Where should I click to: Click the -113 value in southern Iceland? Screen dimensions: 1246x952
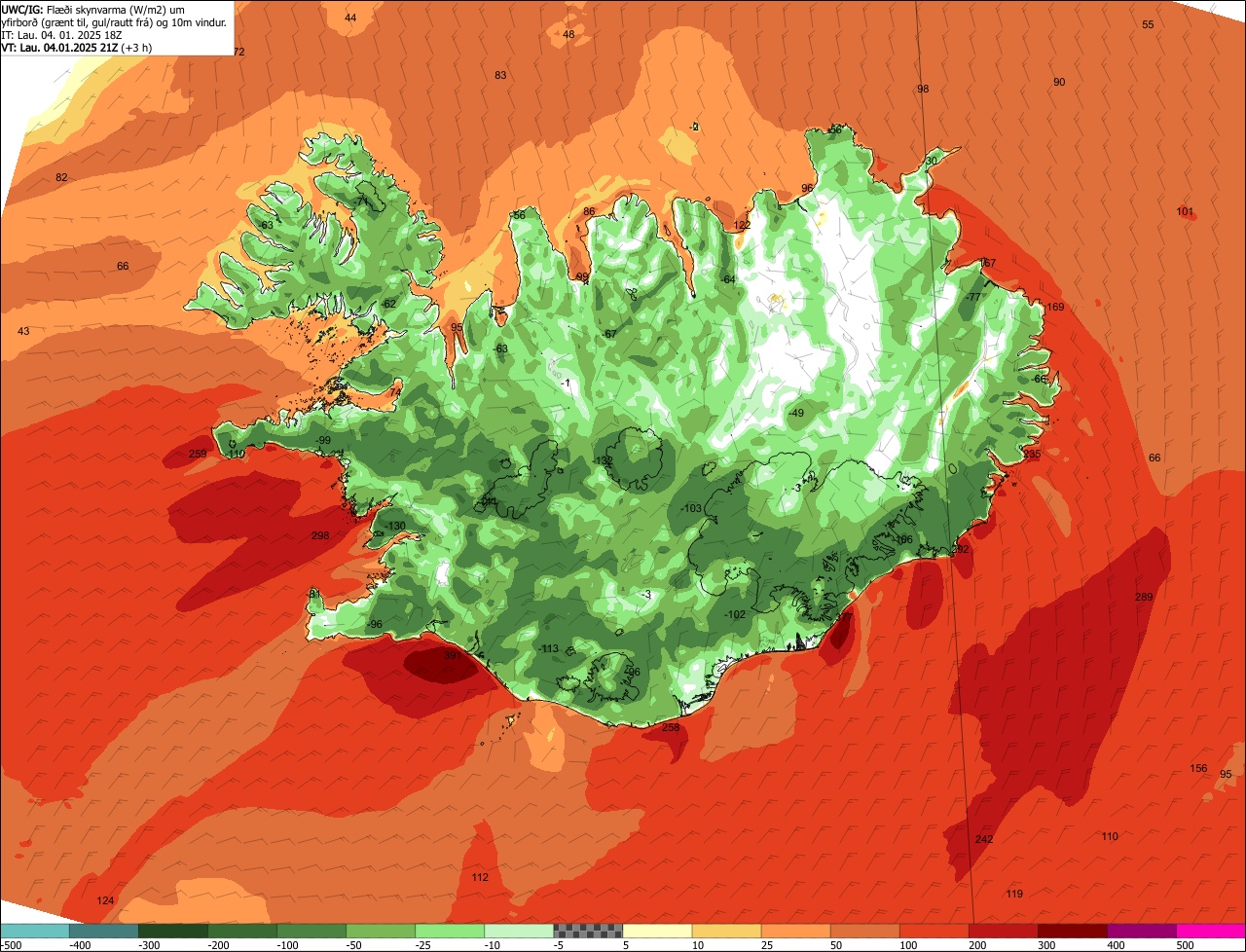point(549,649)
